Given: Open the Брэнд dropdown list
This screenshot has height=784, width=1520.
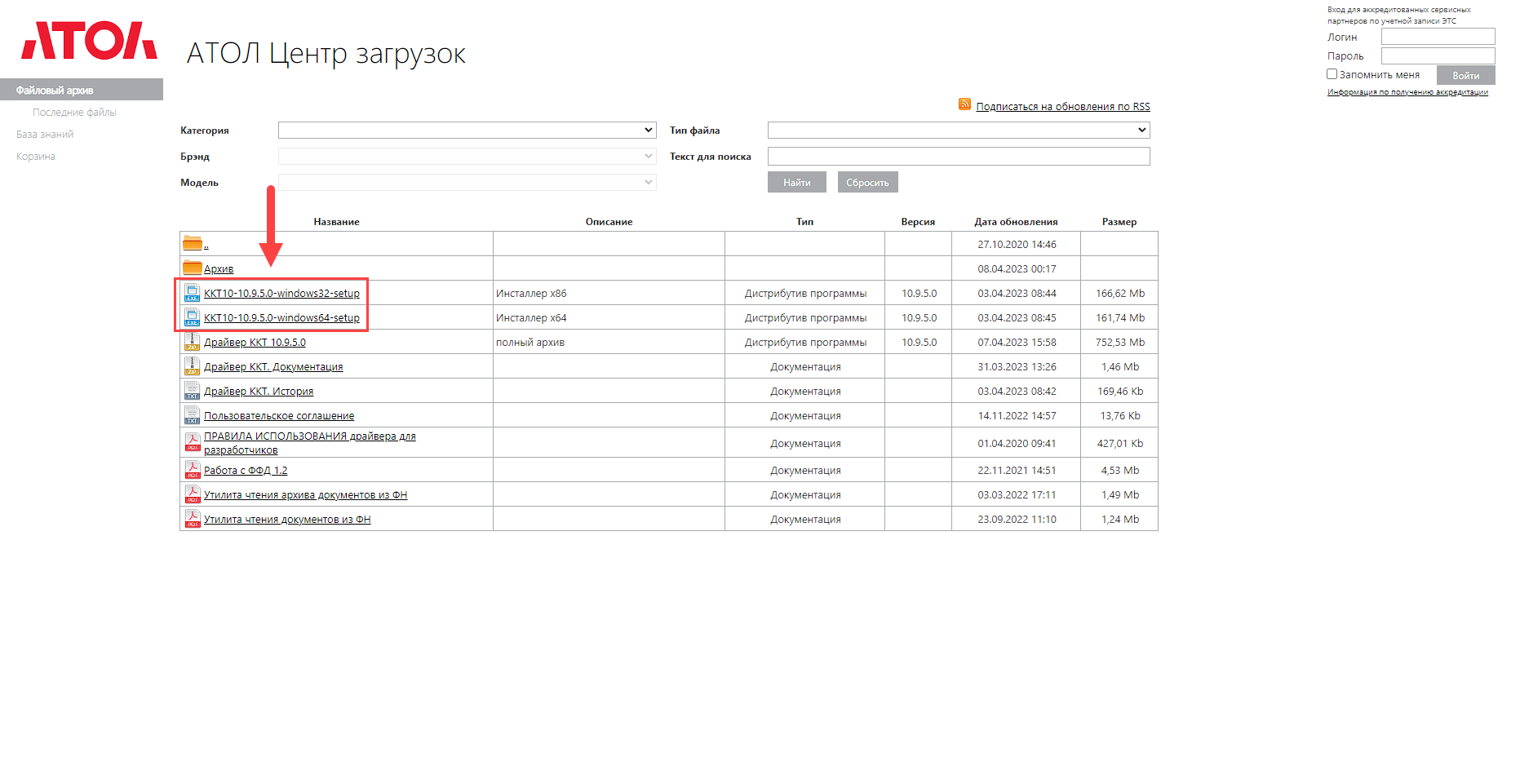Looking at the screenshot, I should point(467,157).
